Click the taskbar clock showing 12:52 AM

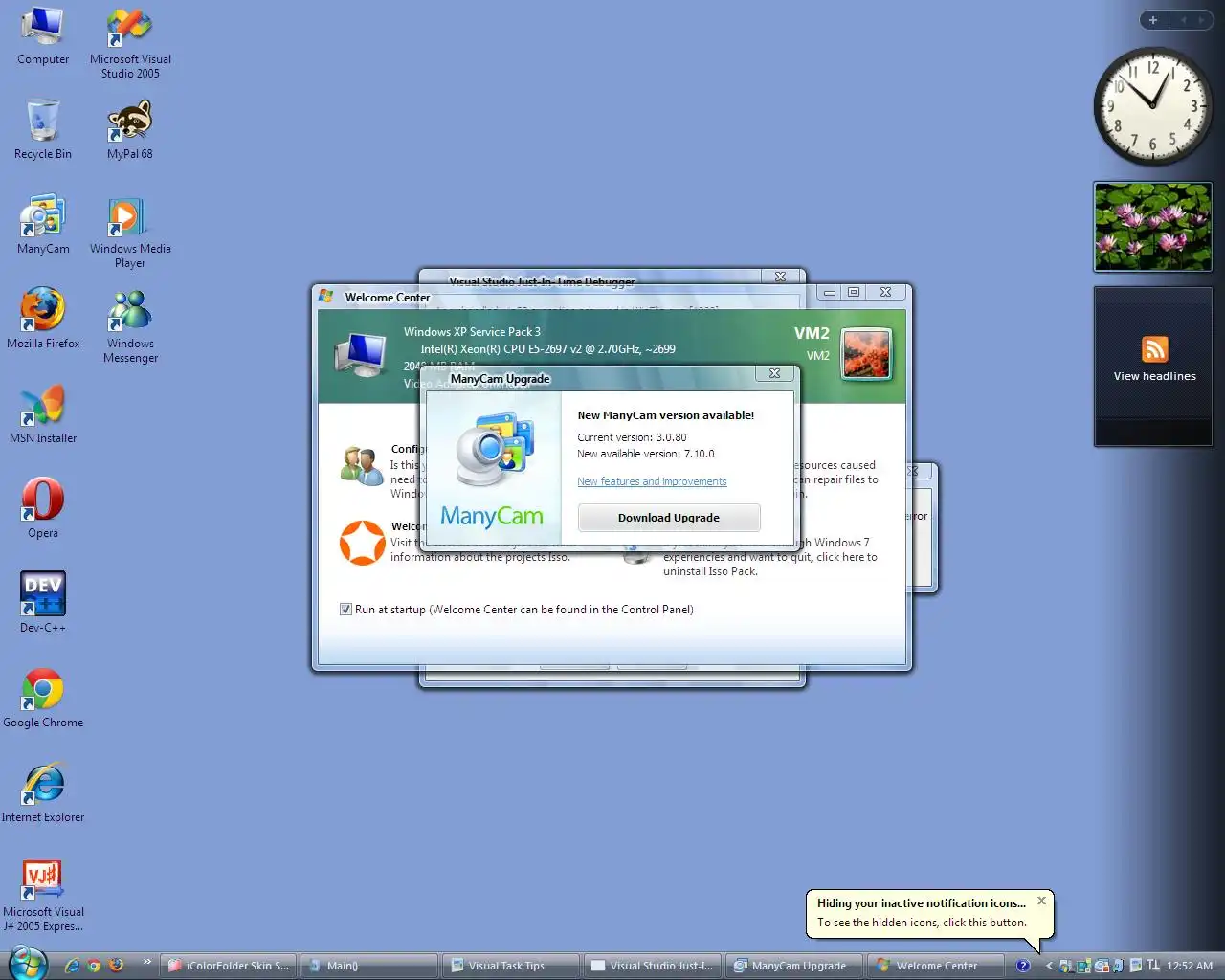1190,966
